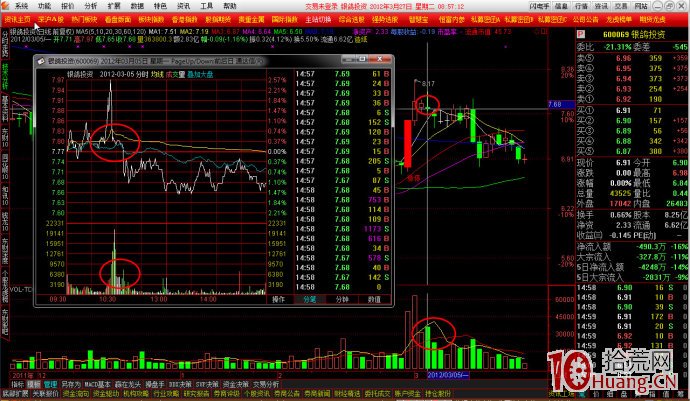
Task: Open 底部扩展 in bottom bar
Action: [x=15, y=394]
